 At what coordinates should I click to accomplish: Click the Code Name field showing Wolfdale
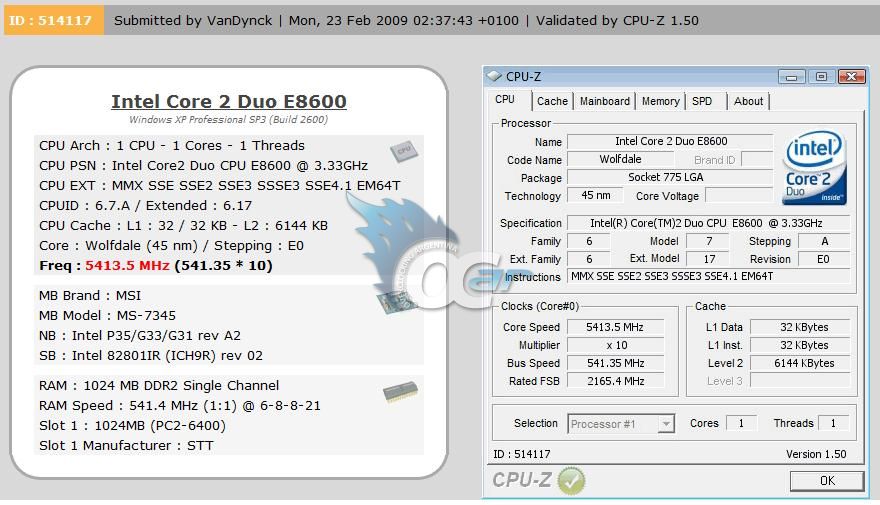point(620,159)
